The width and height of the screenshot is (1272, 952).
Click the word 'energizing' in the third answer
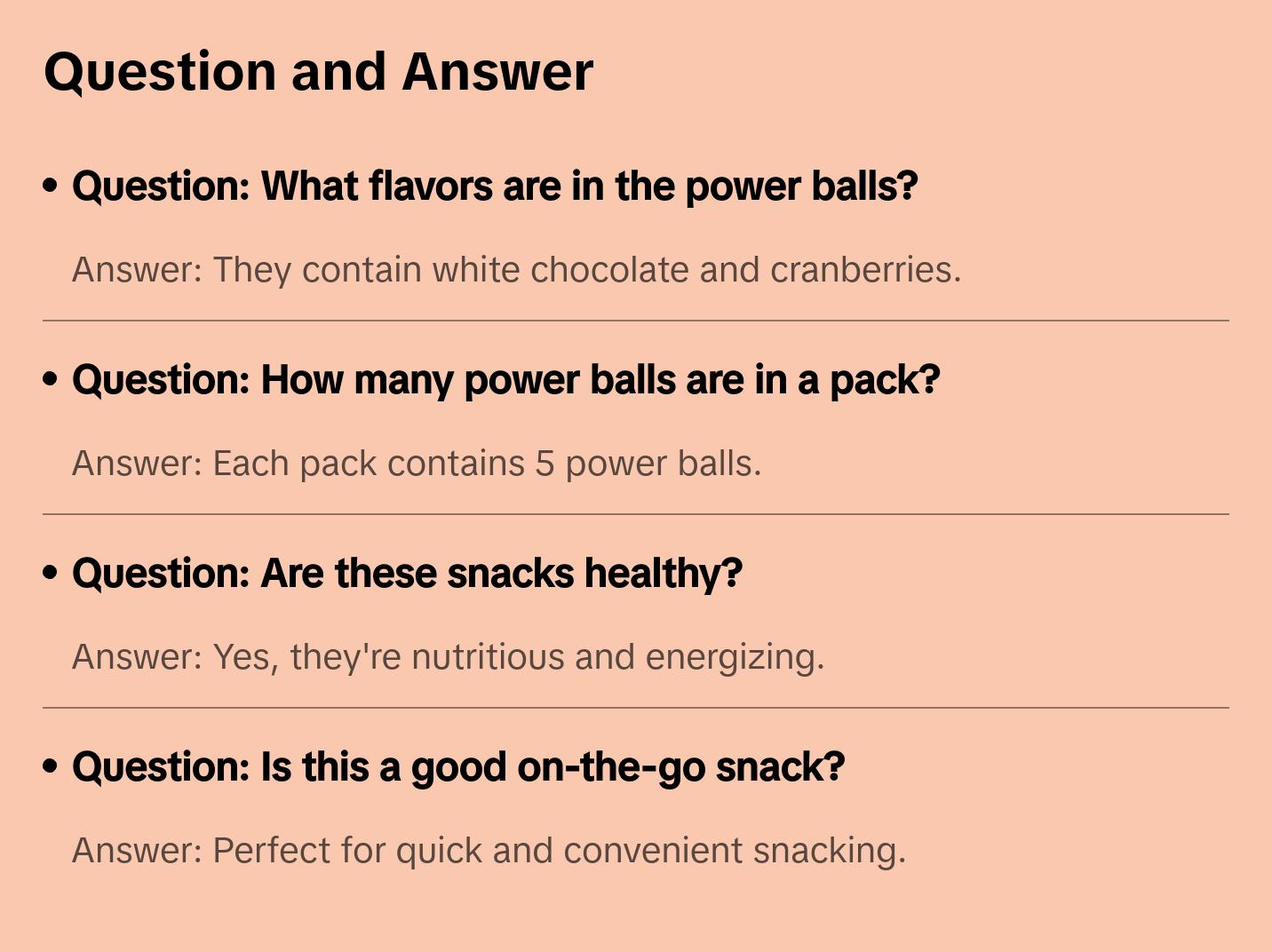tap(733, 657)
